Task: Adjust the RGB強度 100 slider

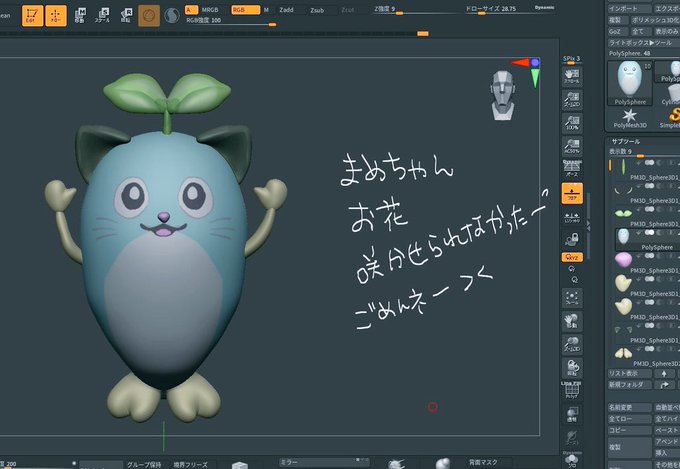Action: click(x=231, y=22)
